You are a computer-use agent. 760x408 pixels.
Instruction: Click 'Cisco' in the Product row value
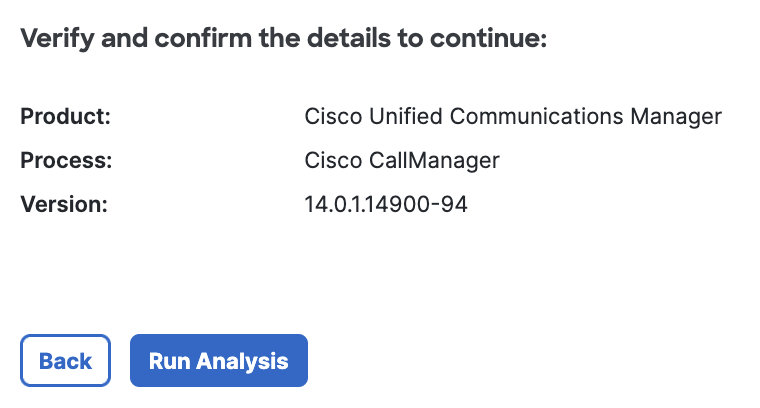pos(329,116)
